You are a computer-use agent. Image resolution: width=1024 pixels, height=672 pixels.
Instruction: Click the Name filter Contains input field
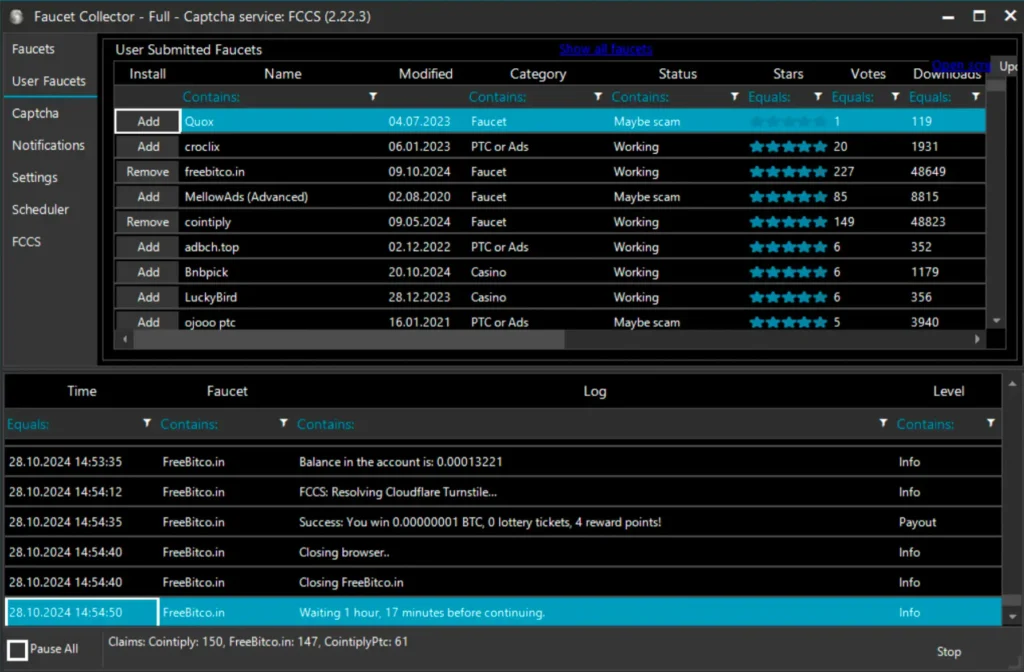[273, 97]
